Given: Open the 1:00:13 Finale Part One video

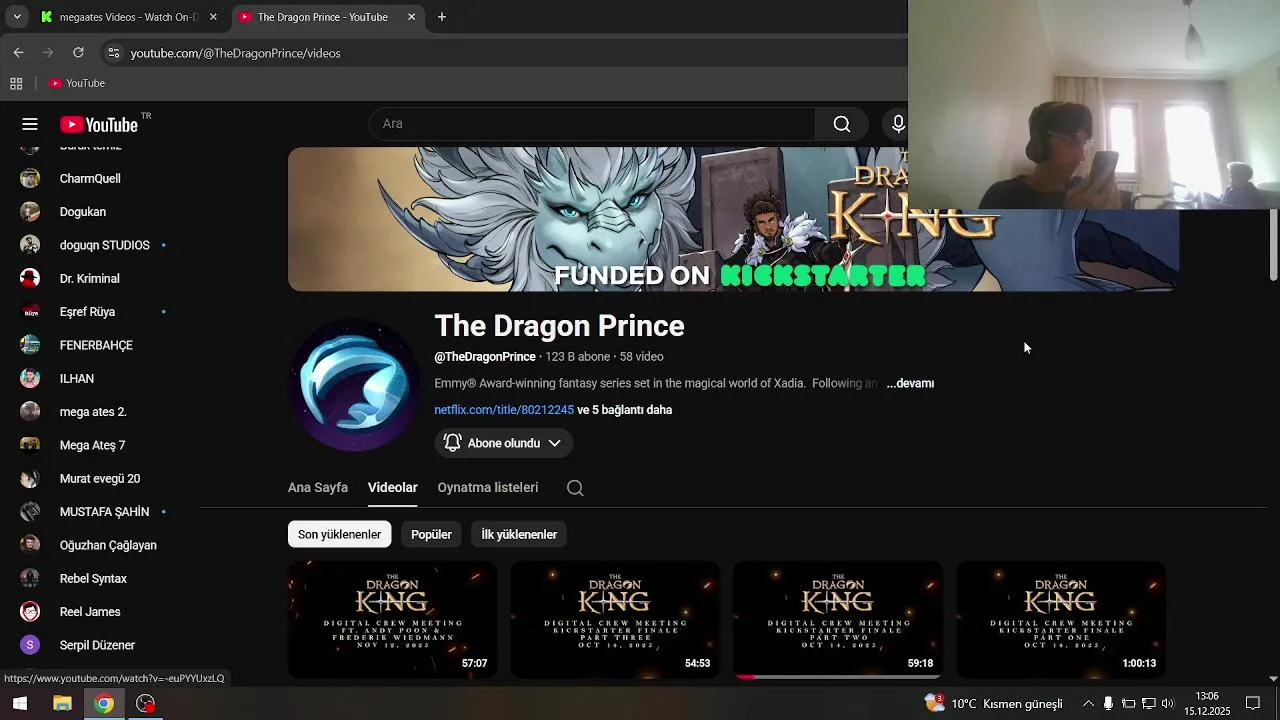Looking at the screenshot, I should pyautogui.click(x=1061, y=620).
